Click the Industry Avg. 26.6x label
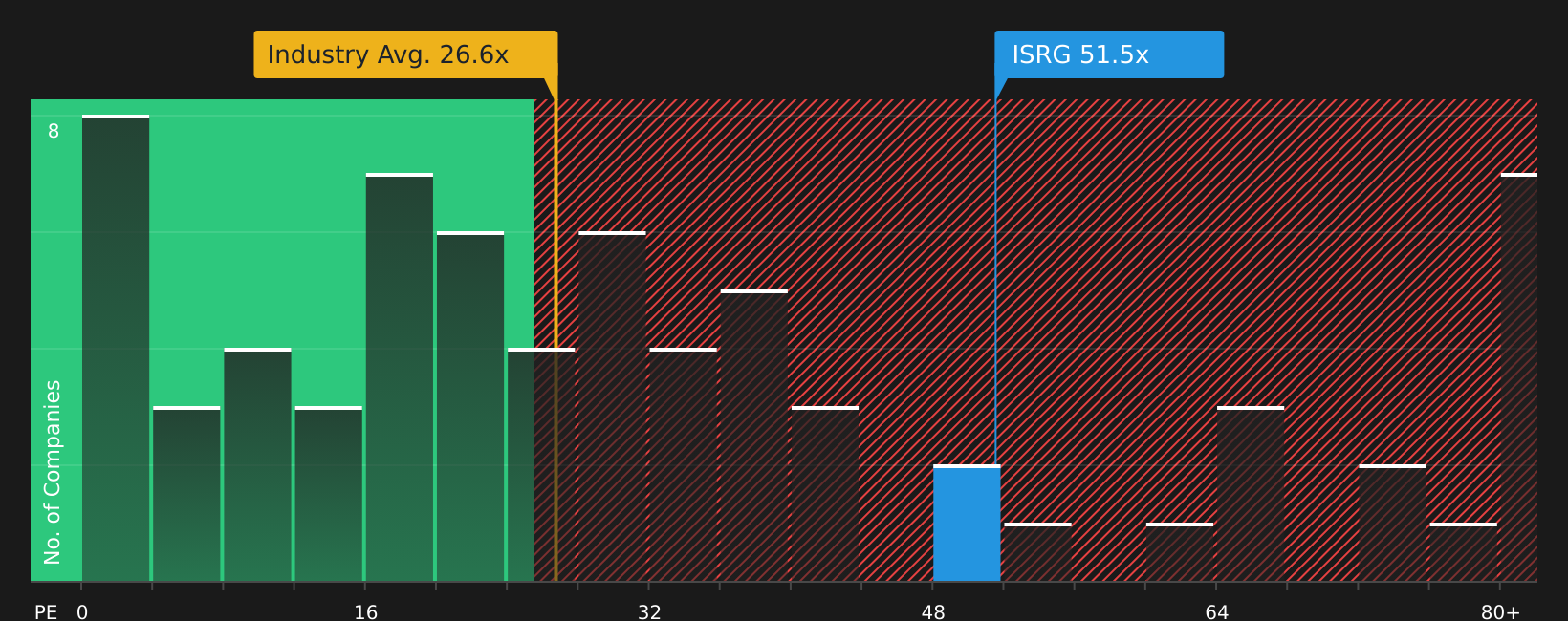 tap(405, 54)
